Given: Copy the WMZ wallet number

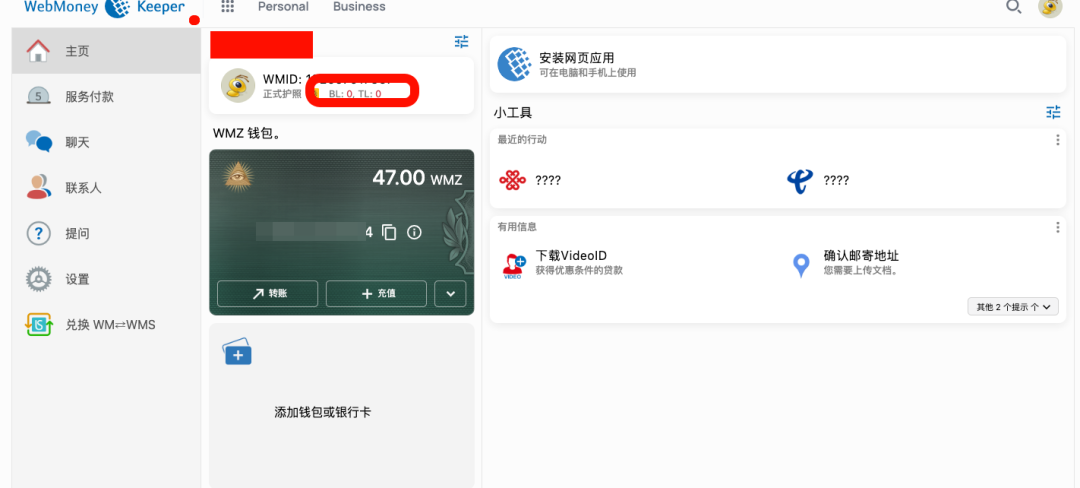Looking at the screenshot, I should (389, 232).
